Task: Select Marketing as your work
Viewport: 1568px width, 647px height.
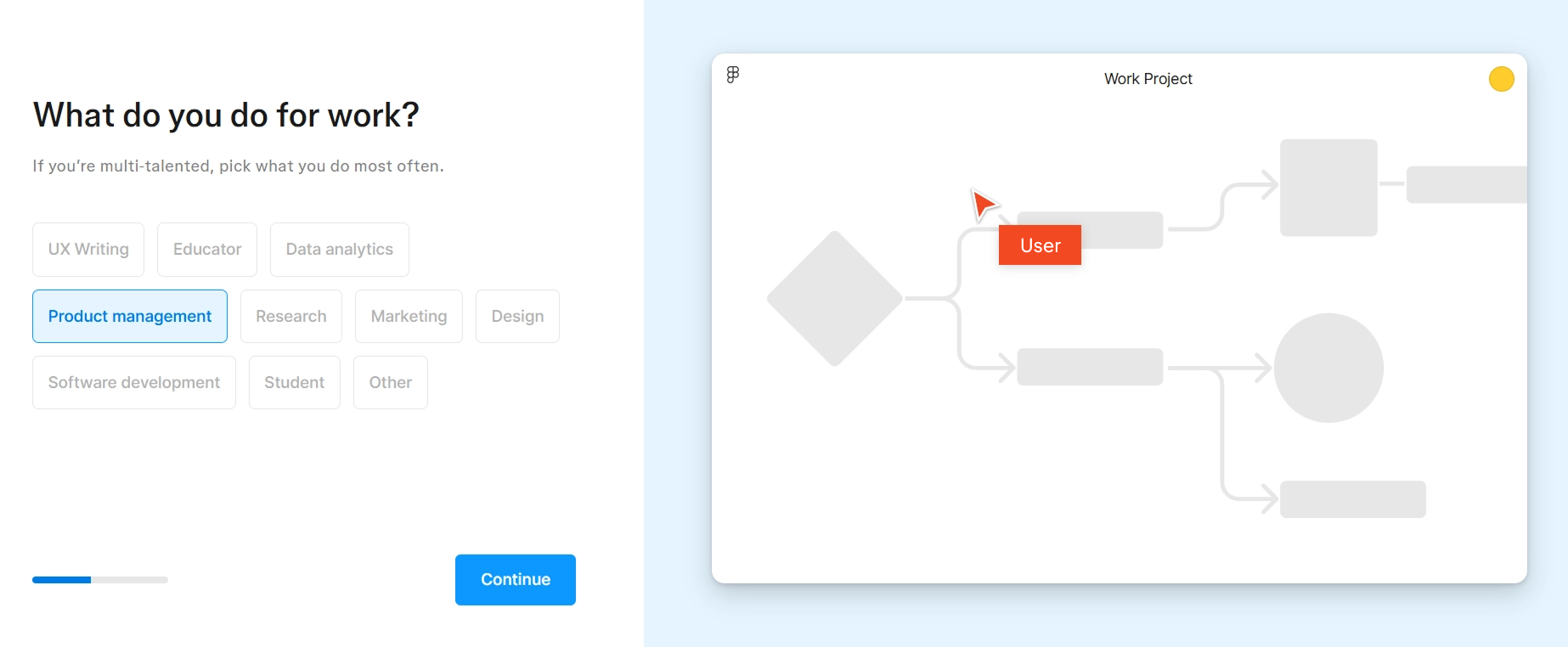Action: [x=409, y=317]
